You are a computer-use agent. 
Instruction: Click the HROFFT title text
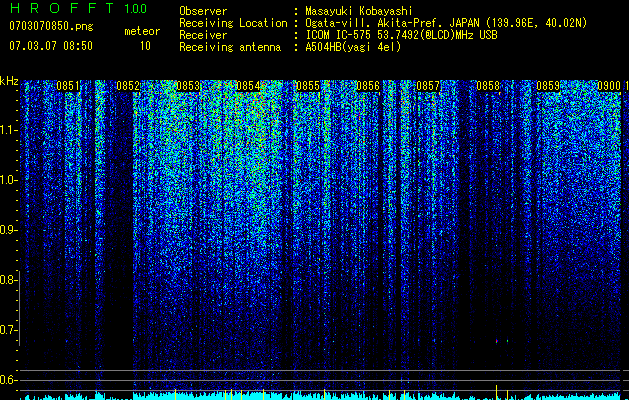coord(62,8)
